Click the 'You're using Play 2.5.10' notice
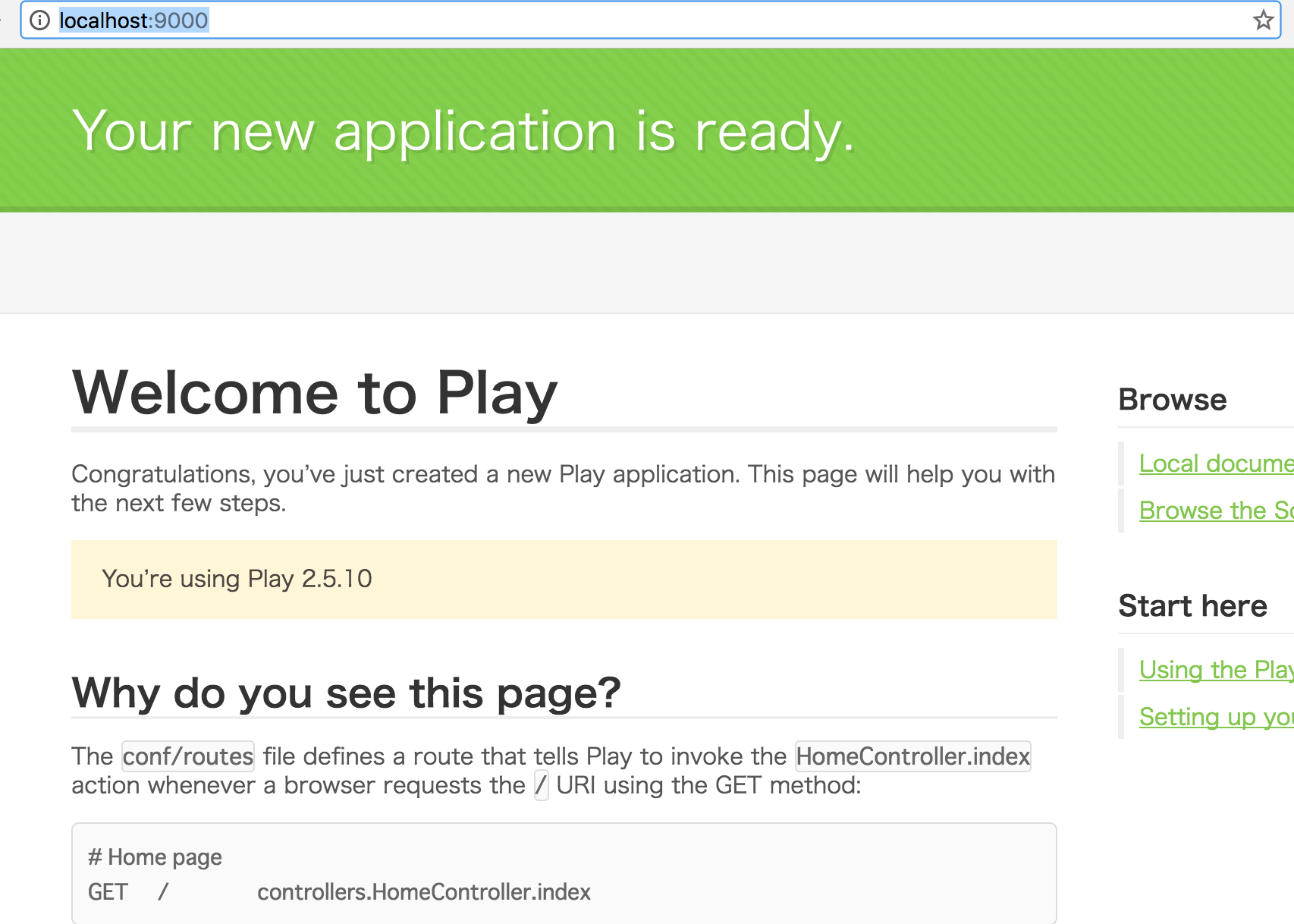 [564, 579]
